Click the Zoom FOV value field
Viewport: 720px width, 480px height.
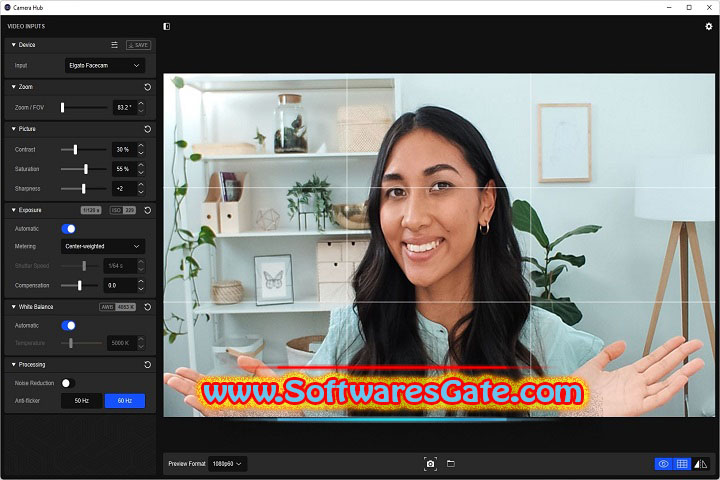(x=124, y=107)
